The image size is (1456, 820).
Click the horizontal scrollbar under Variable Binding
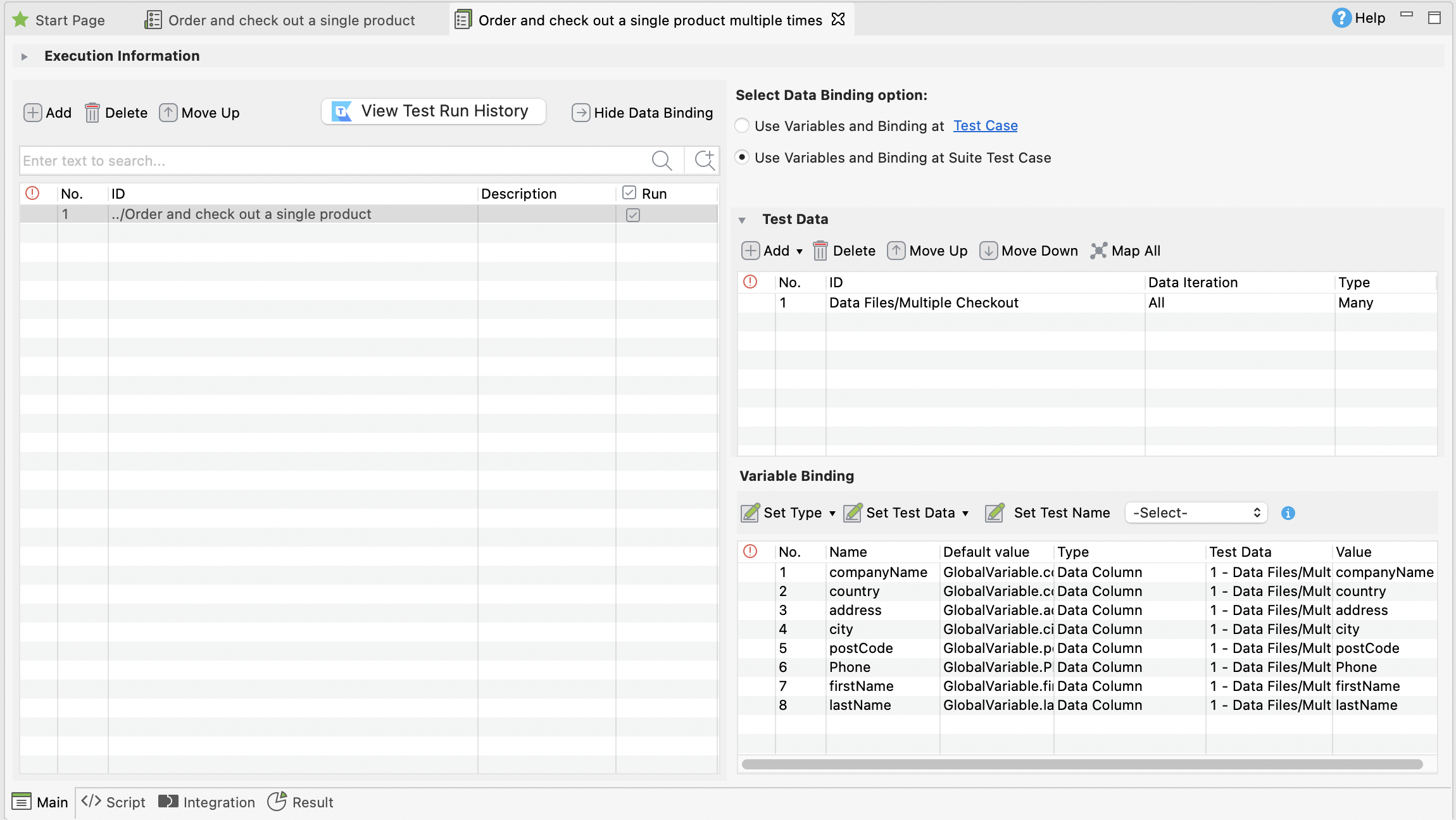[x=1082, y=764]
